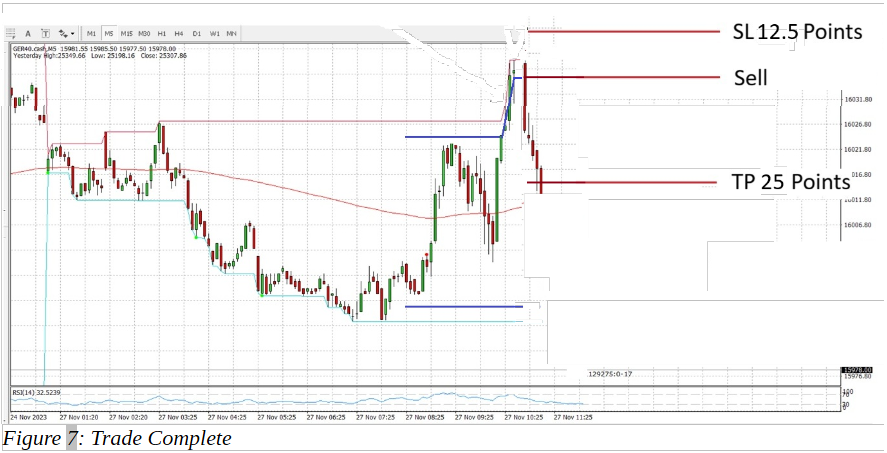Click the current price 15978.00 marker
Image resolution: width=887 pixels, height=453 pixels.
(x=857, y=370)
